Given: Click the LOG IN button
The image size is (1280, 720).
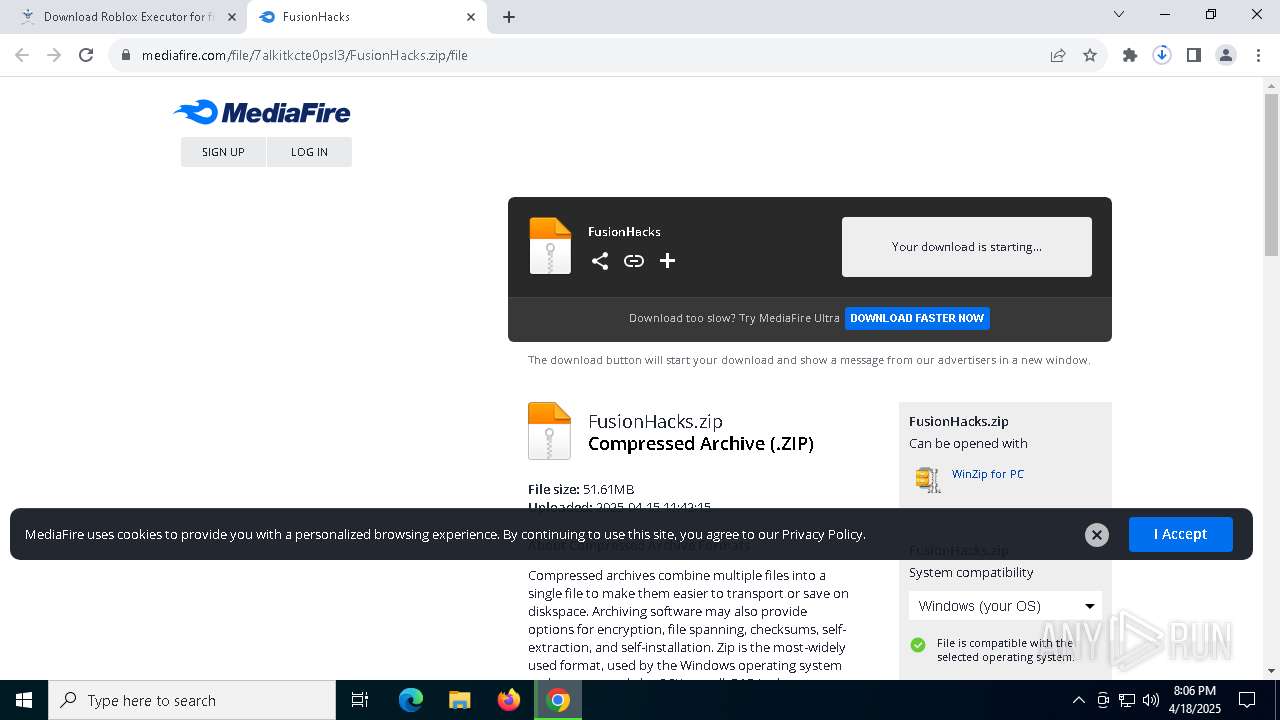Looking at the screenshot, I should [x=309, y=152].
